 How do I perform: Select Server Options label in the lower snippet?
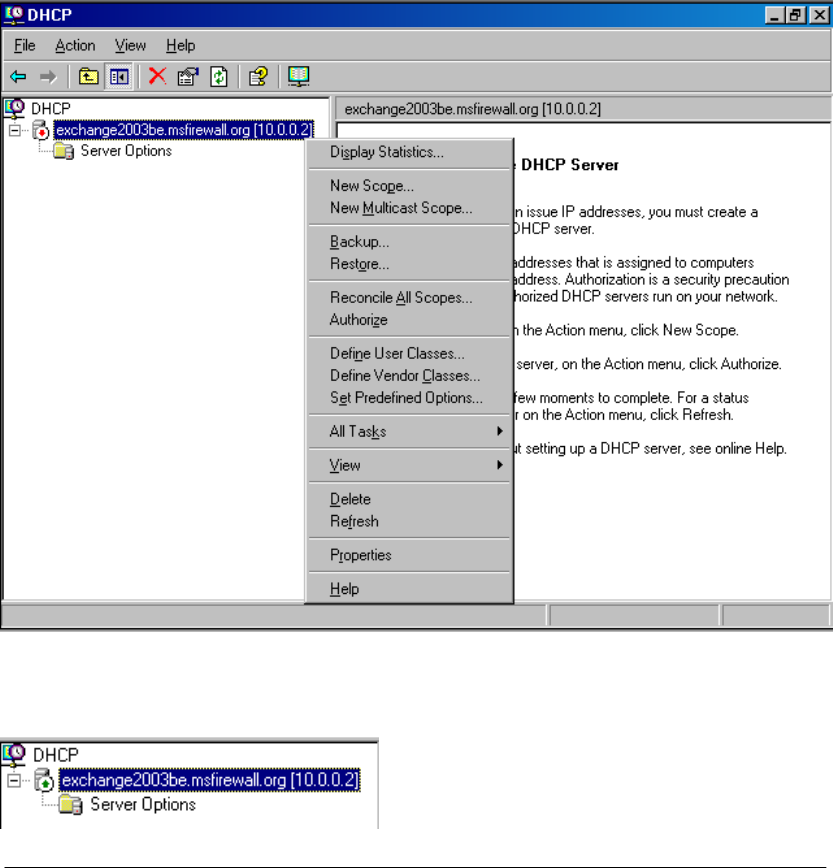click(143, 804)
